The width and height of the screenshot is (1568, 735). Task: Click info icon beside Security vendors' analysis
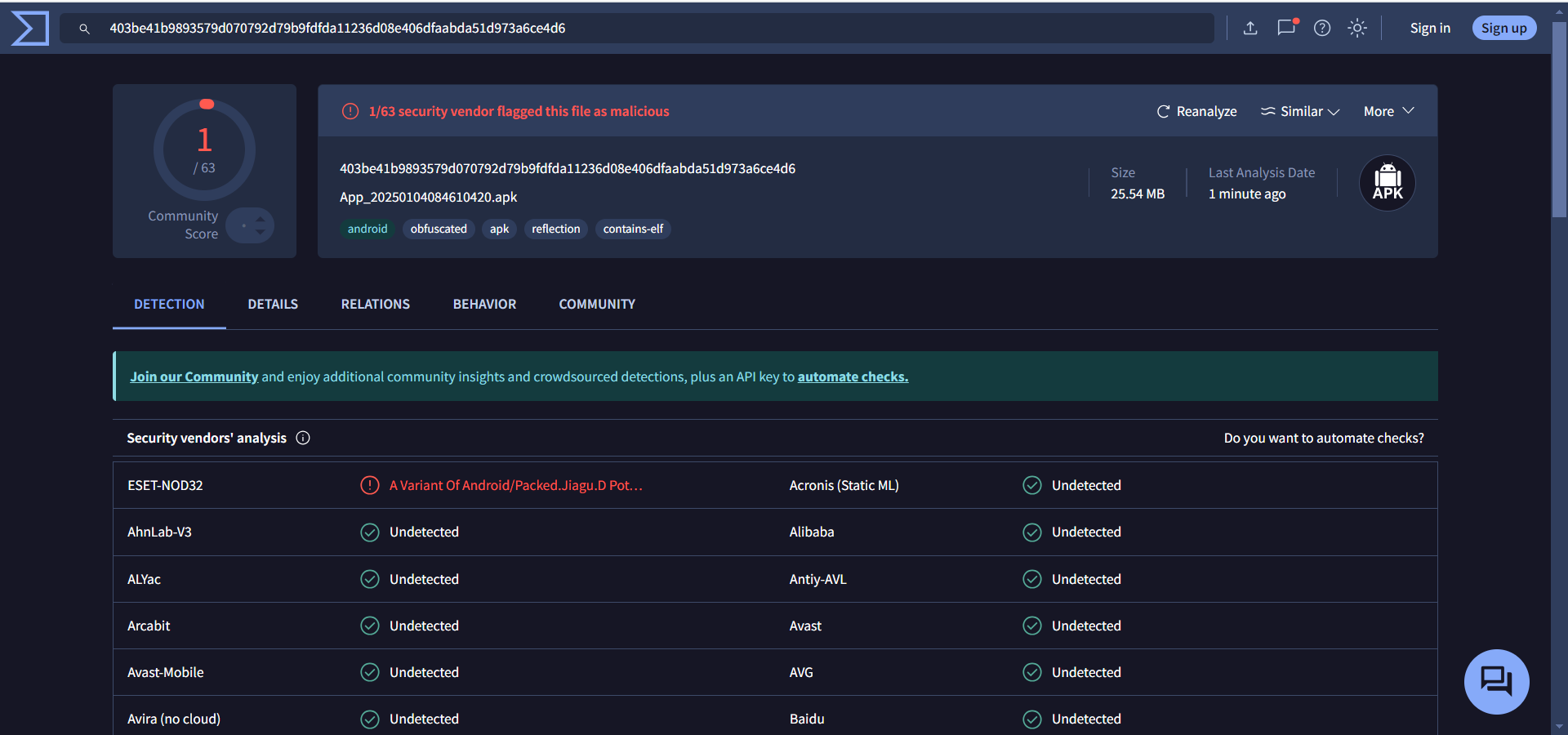[x=303, y=439]
